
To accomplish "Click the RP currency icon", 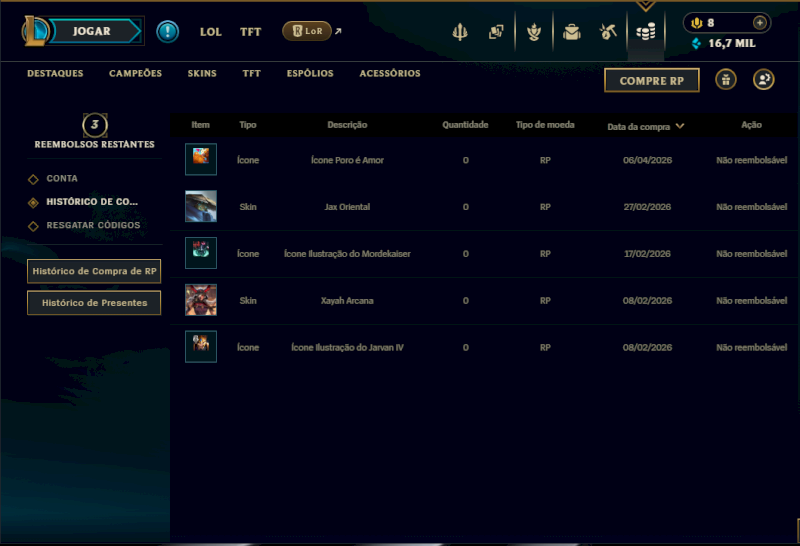I will click(697, 23).
